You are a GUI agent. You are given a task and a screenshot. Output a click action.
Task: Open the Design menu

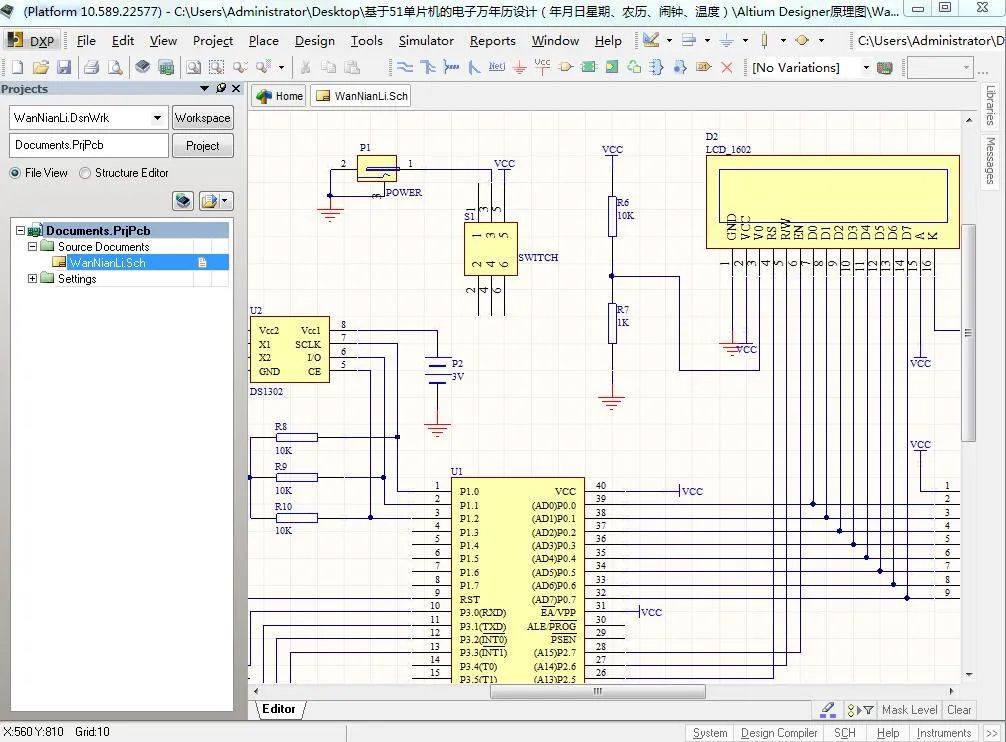314,41
